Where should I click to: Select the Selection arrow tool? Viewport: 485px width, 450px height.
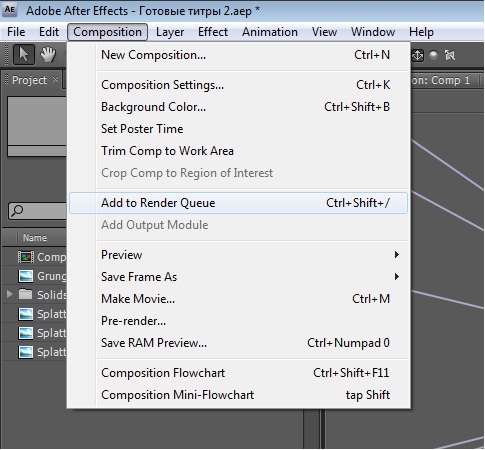click(24, 54)
